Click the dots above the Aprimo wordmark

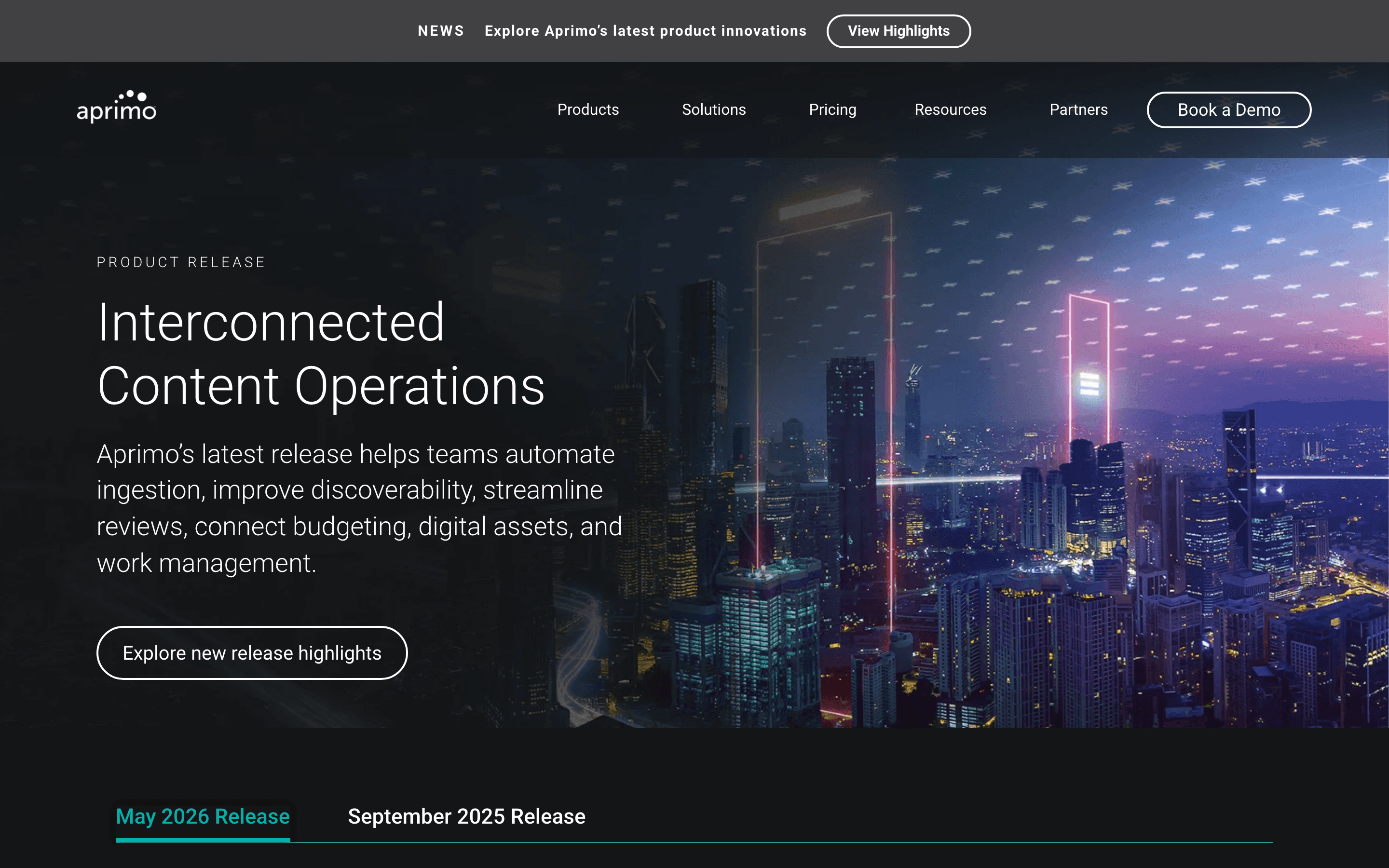click(133, 96)
